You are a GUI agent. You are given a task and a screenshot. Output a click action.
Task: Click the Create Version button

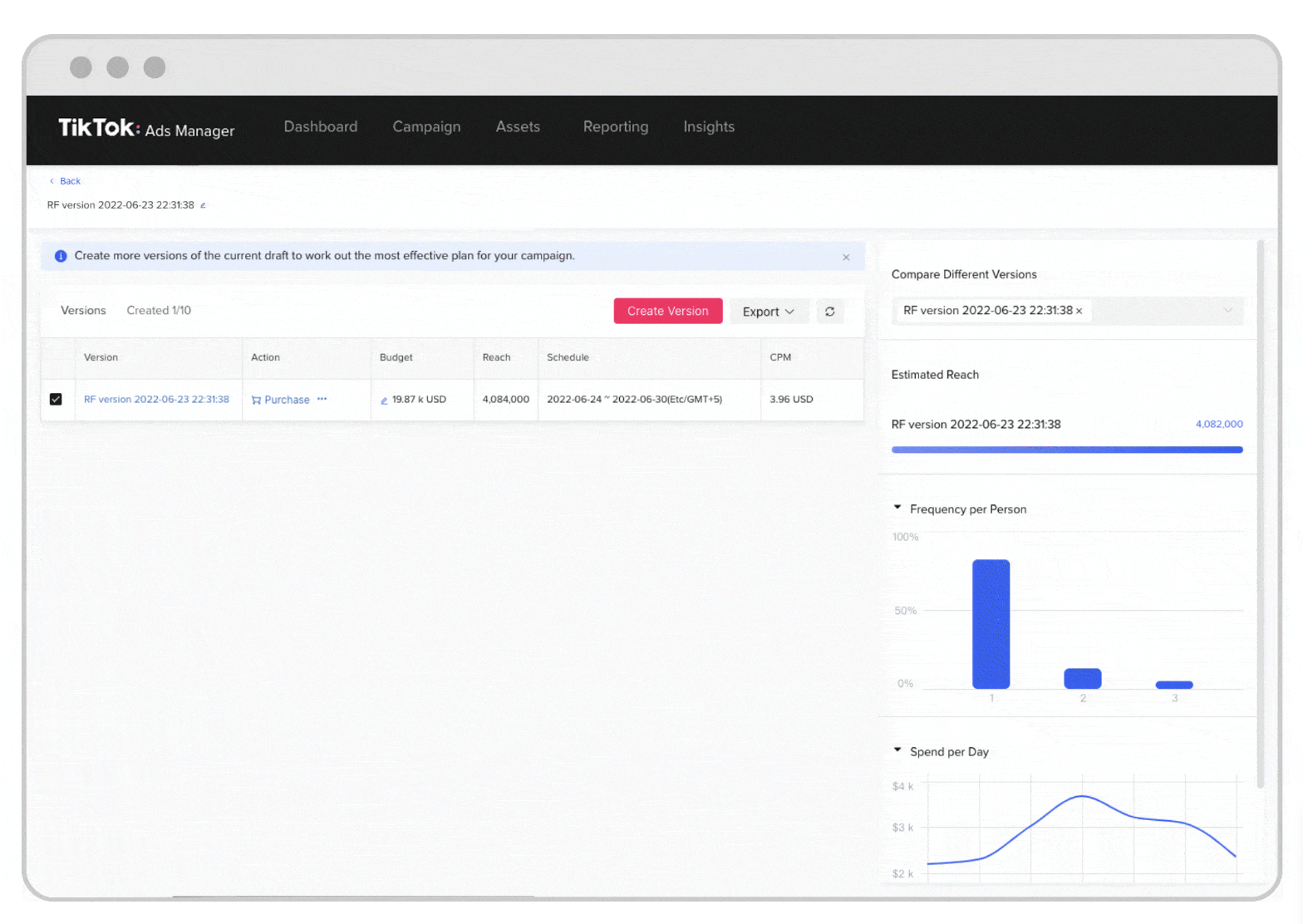(667, 311)
